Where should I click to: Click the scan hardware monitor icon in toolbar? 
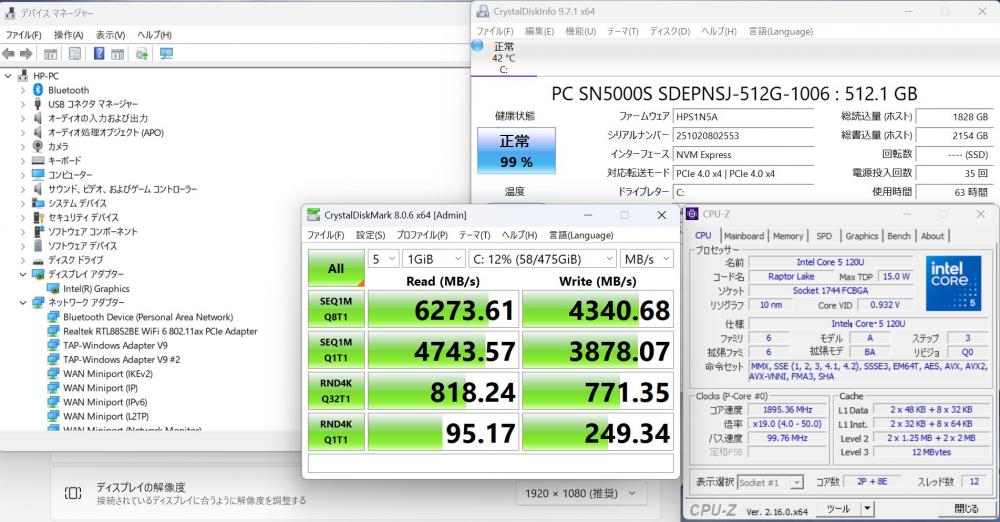point(166,54)
